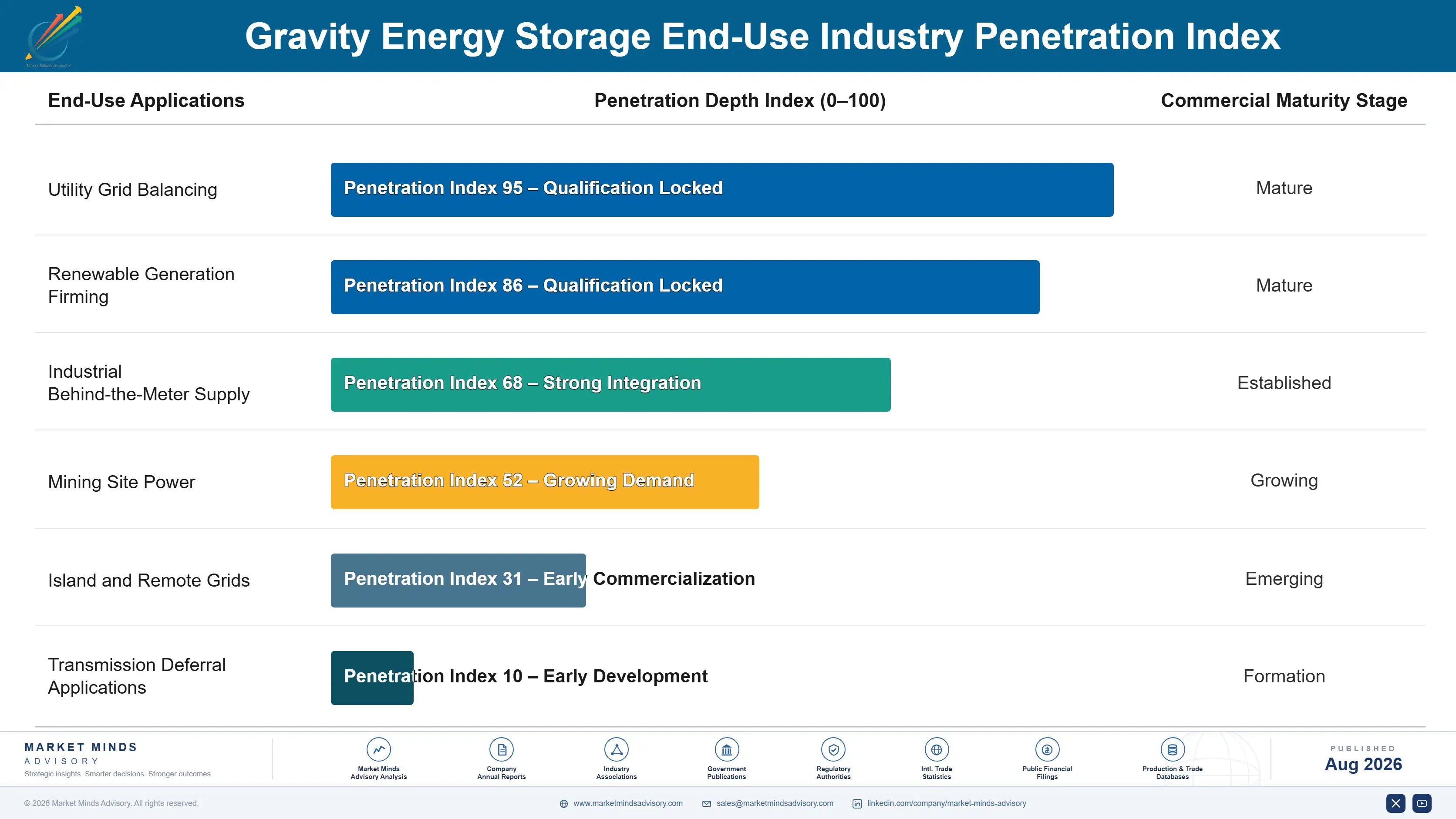Select the Production & Trade Databases icon
Screen dimensions: 1456x819
[1172, 749]
